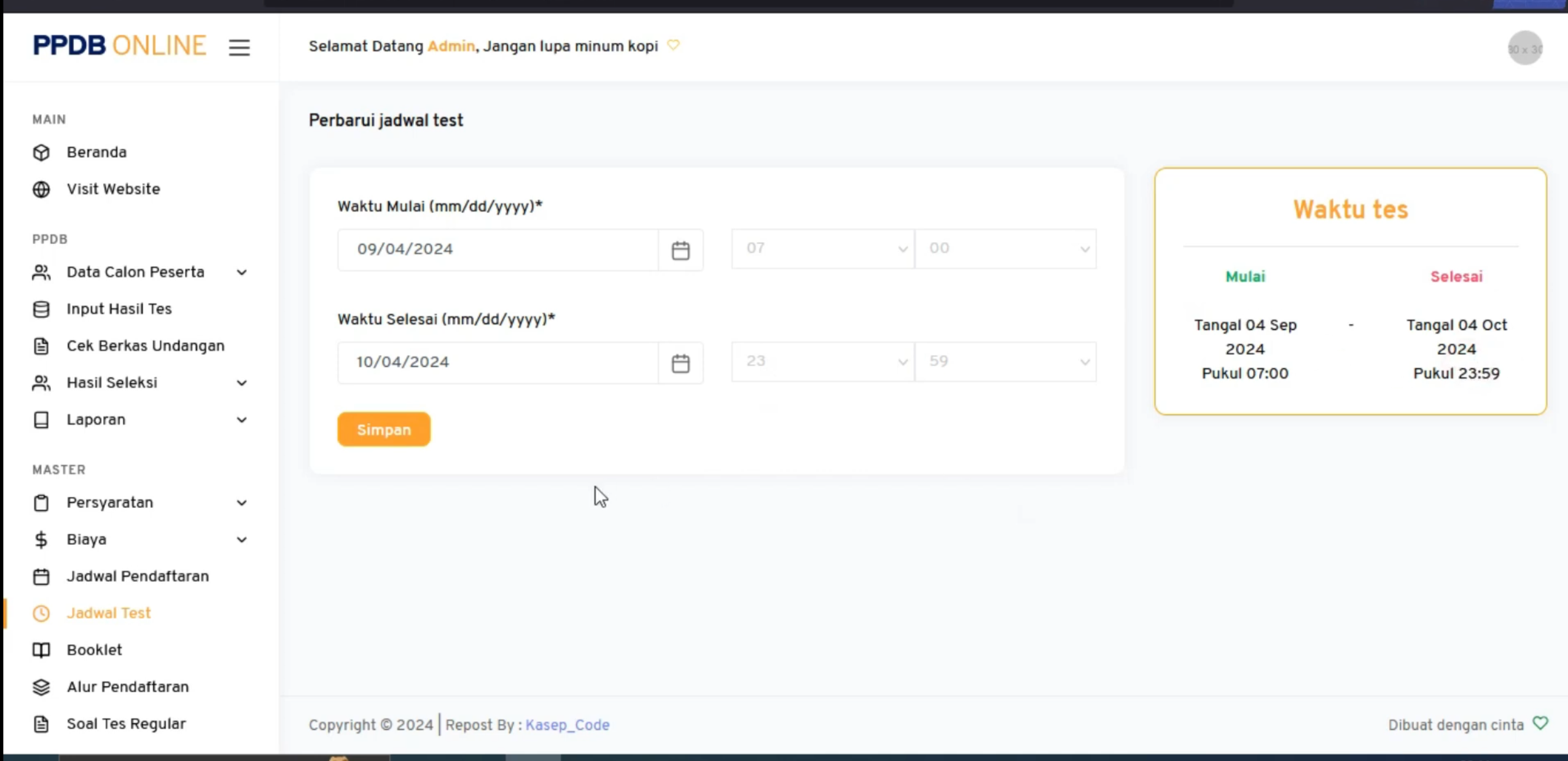
Task: Click the Hasil Seleksi users icon
Action: pos(41,383)
